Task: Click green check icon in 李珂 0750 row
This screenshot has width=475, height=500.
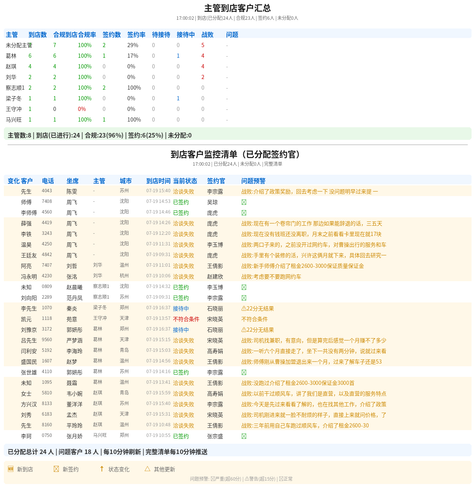Action: pos(244,436)
